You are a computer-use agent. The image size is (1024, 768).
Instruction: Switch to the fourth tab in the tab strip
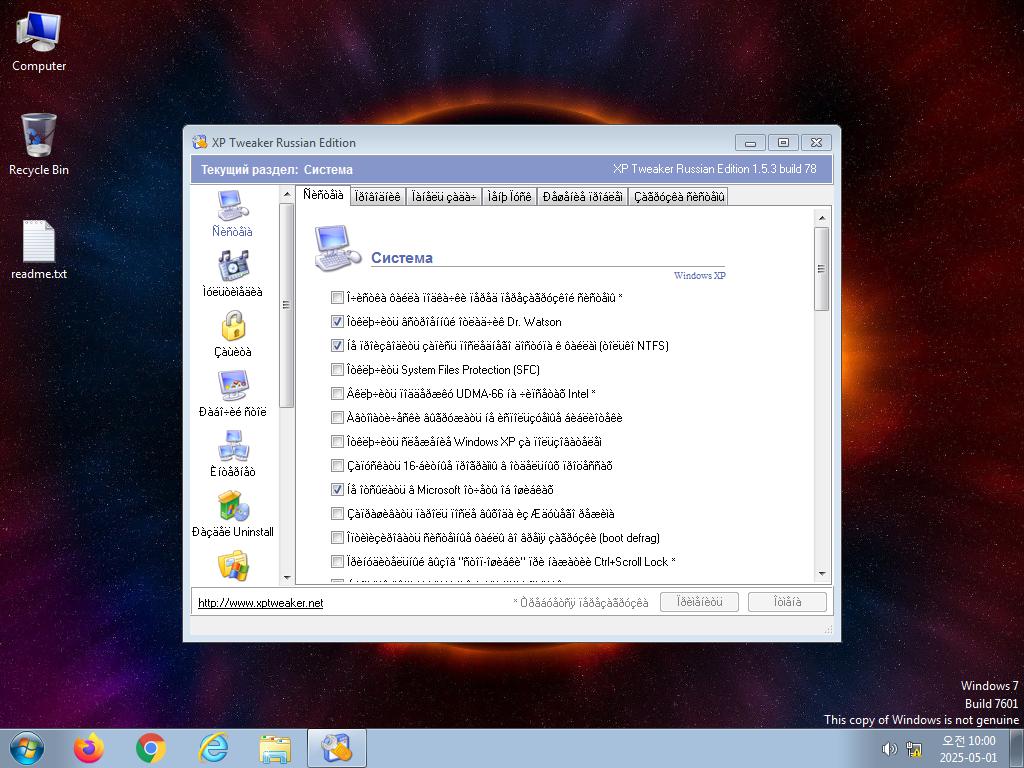[x=509, y=197]
